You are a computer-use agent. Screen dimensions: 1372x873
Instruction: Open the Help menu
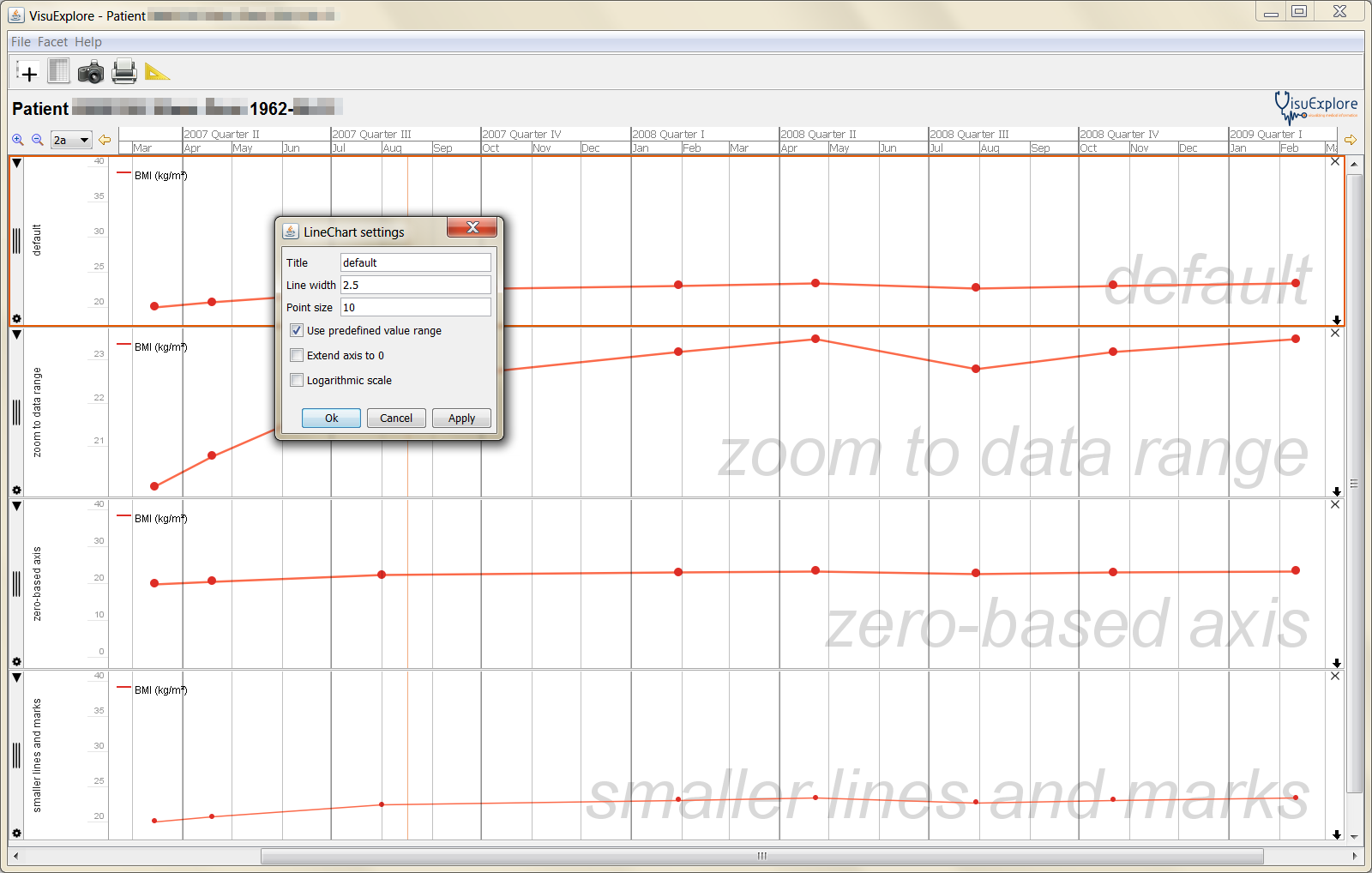(87, 42)
